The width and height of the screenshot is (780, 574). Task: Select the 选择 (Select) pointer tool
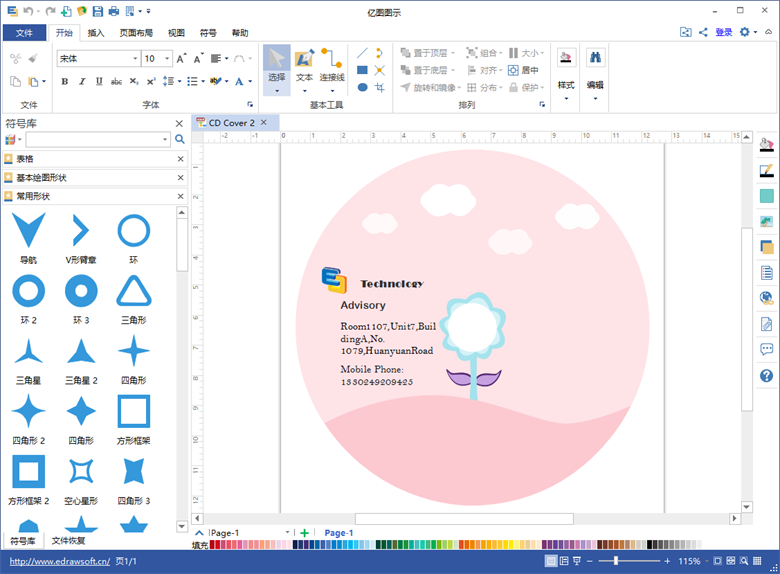[x=277, y=68]
